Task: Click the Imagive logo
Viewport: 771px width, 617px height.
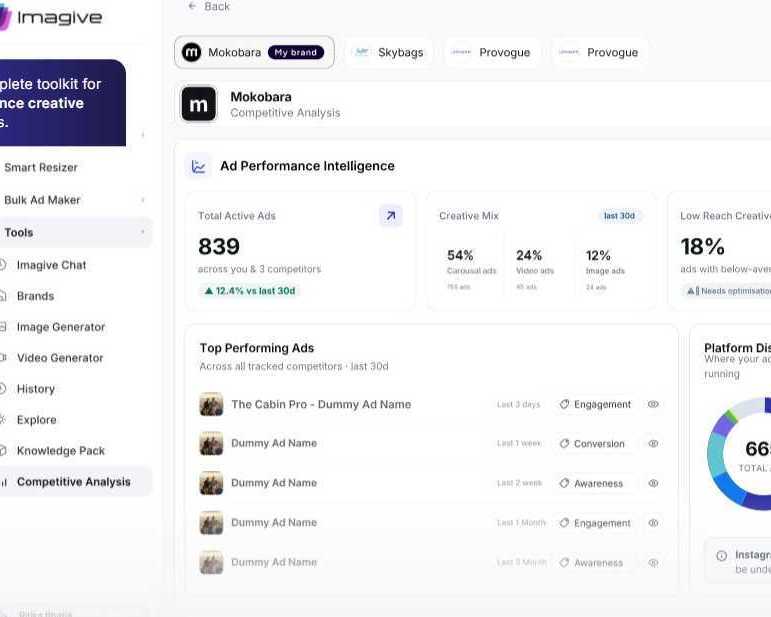Action: [x=51, y=18]
